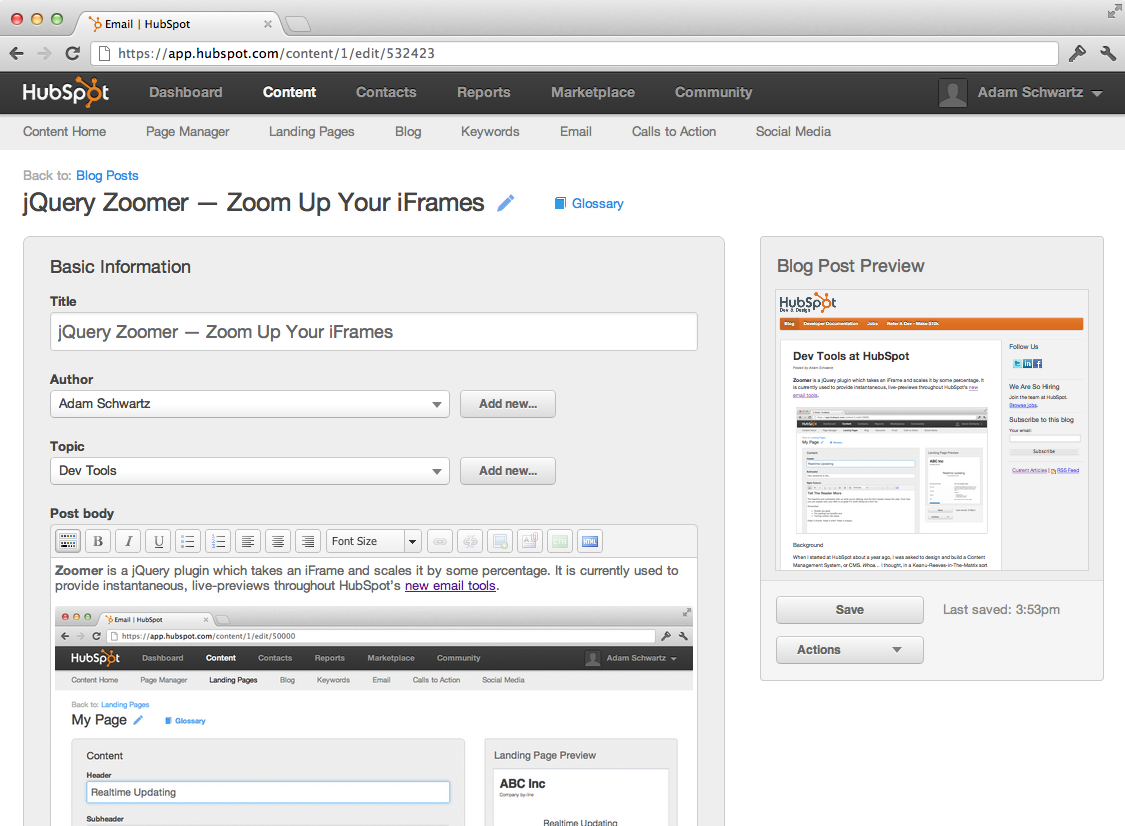Follow the new email tools link
The width and height of the screenshot is (1125, 826).
pos(450,586)
